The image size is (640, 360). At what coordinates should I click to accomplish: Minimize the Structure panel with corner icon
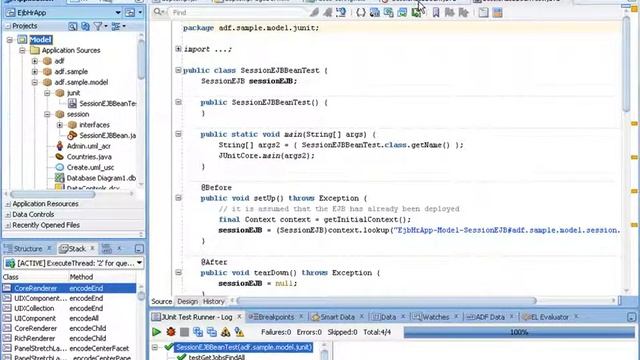click(139, 249)
